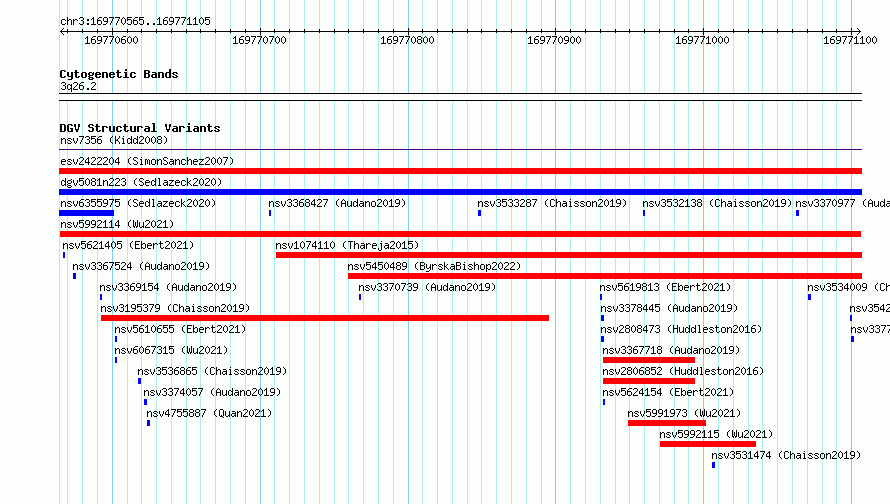Click the ruler's right arrow end
The width and height of the screenshot is (890, 504).
click(858, 31)
